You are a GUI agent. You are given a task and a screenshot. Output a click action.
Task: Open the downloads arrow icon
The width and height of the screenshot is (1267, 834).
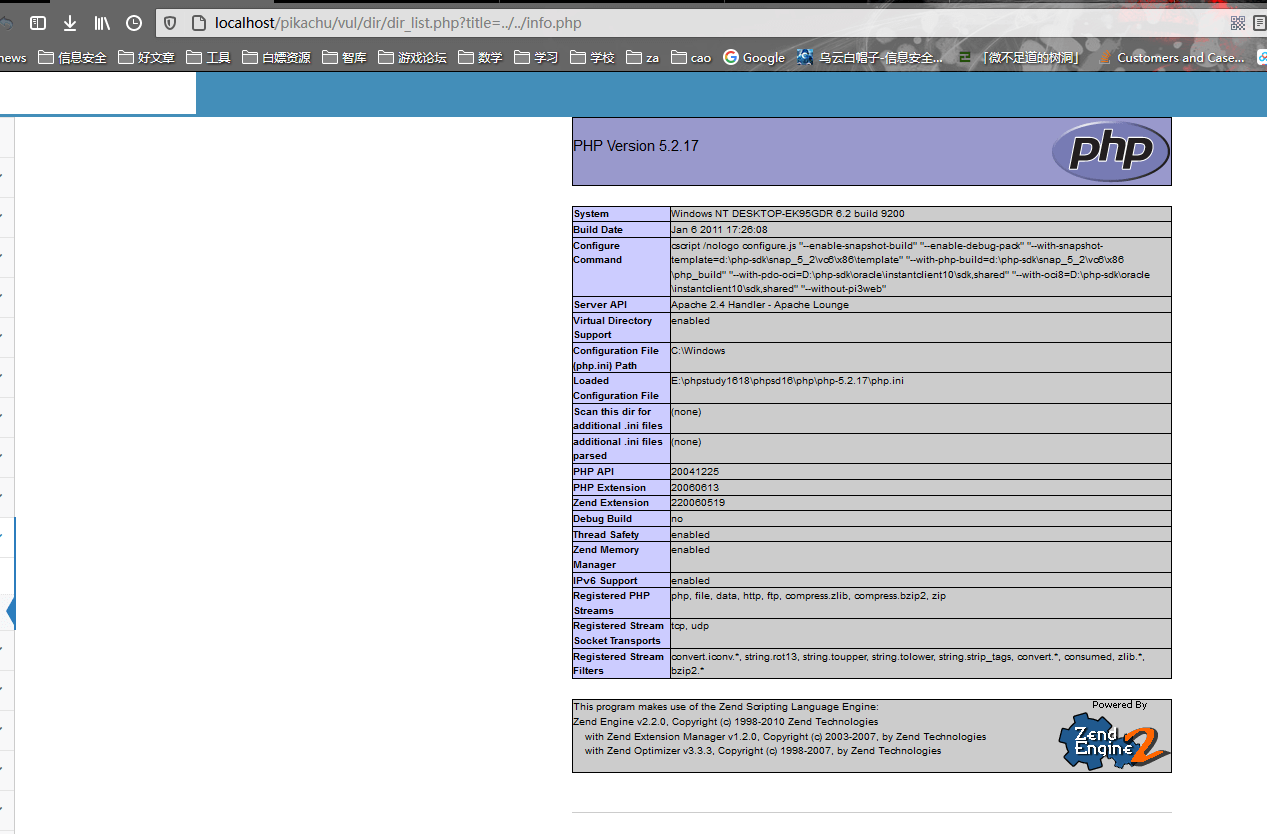70,23
